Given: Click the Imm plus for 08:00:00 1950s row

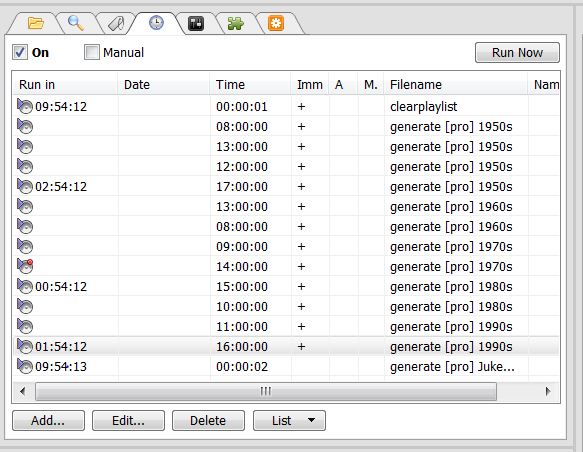Looking at the screenshot, I should (302, 127).
